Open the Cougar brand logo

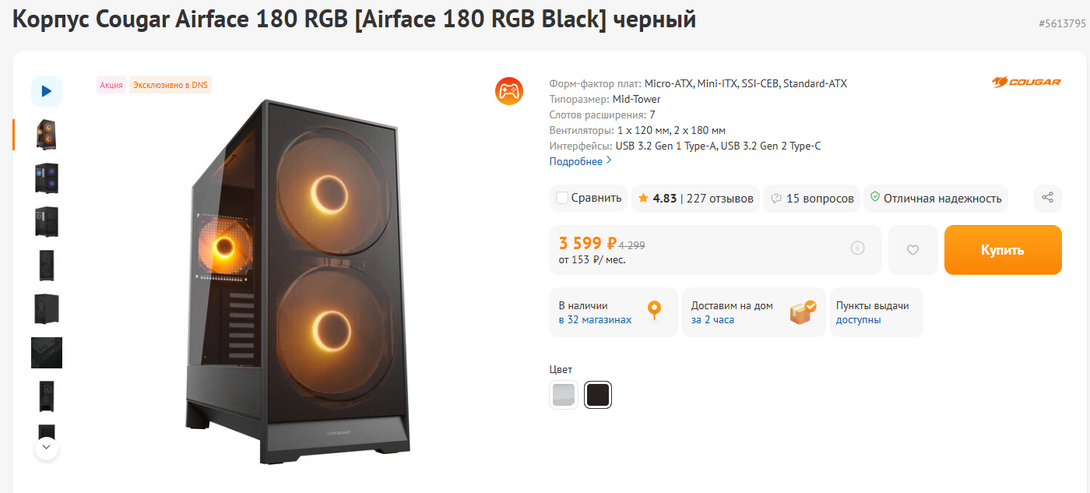(1026, 83)
